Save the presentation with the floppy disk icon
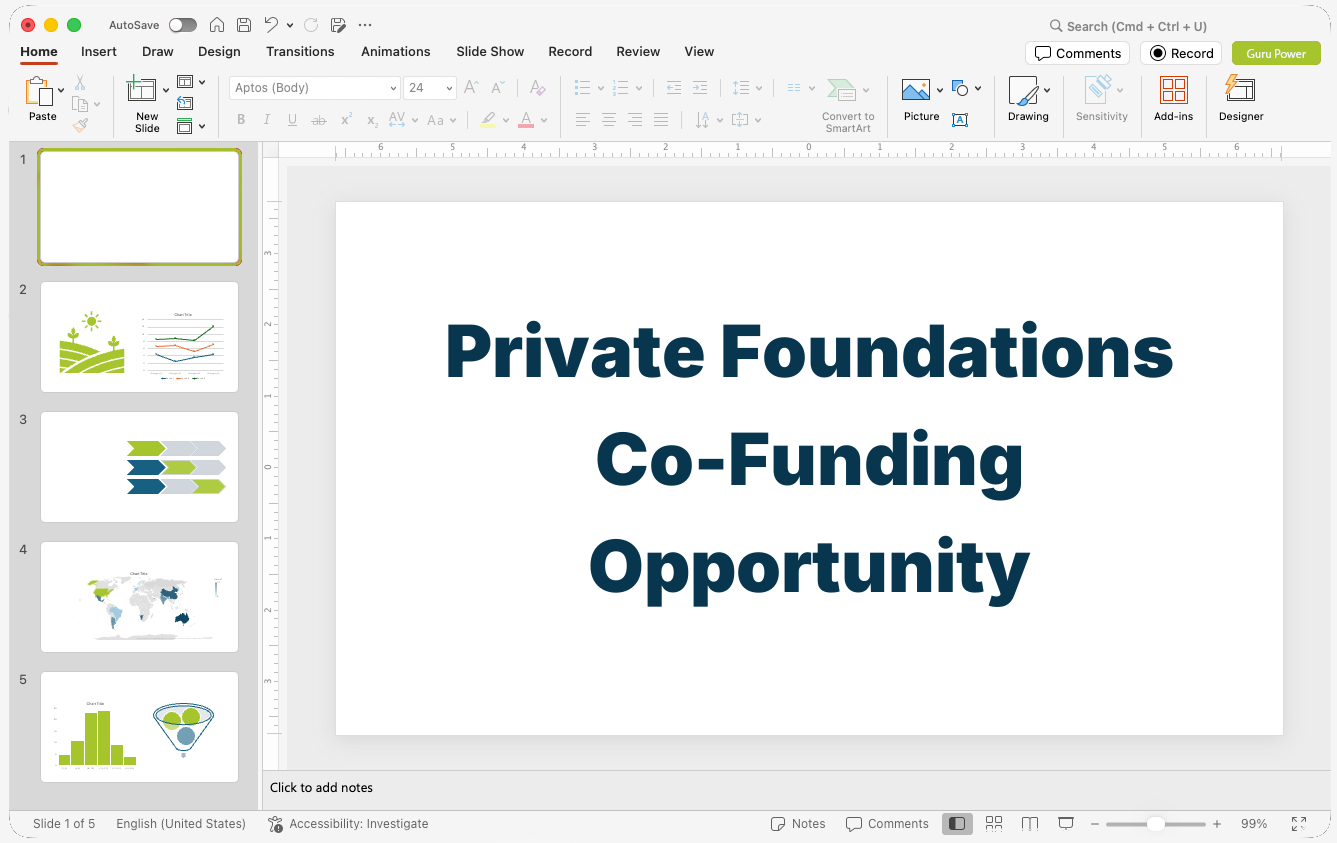Image resolution: width=1337 pixels, height=843 pixels. click(244, 25)
